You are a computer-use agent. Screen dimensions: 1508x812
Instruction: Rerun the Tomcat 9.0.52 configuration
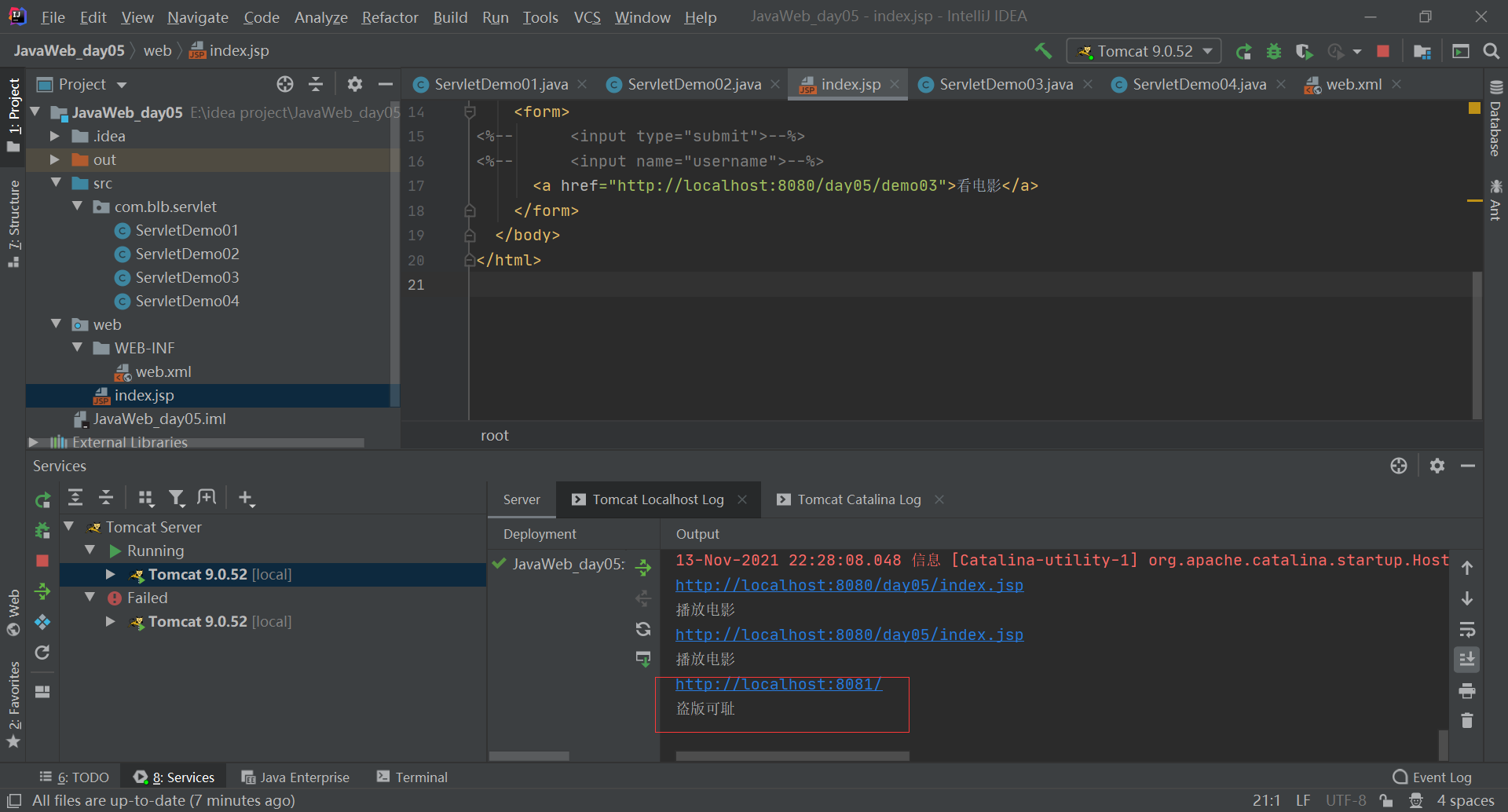[x=1243, y=51]
